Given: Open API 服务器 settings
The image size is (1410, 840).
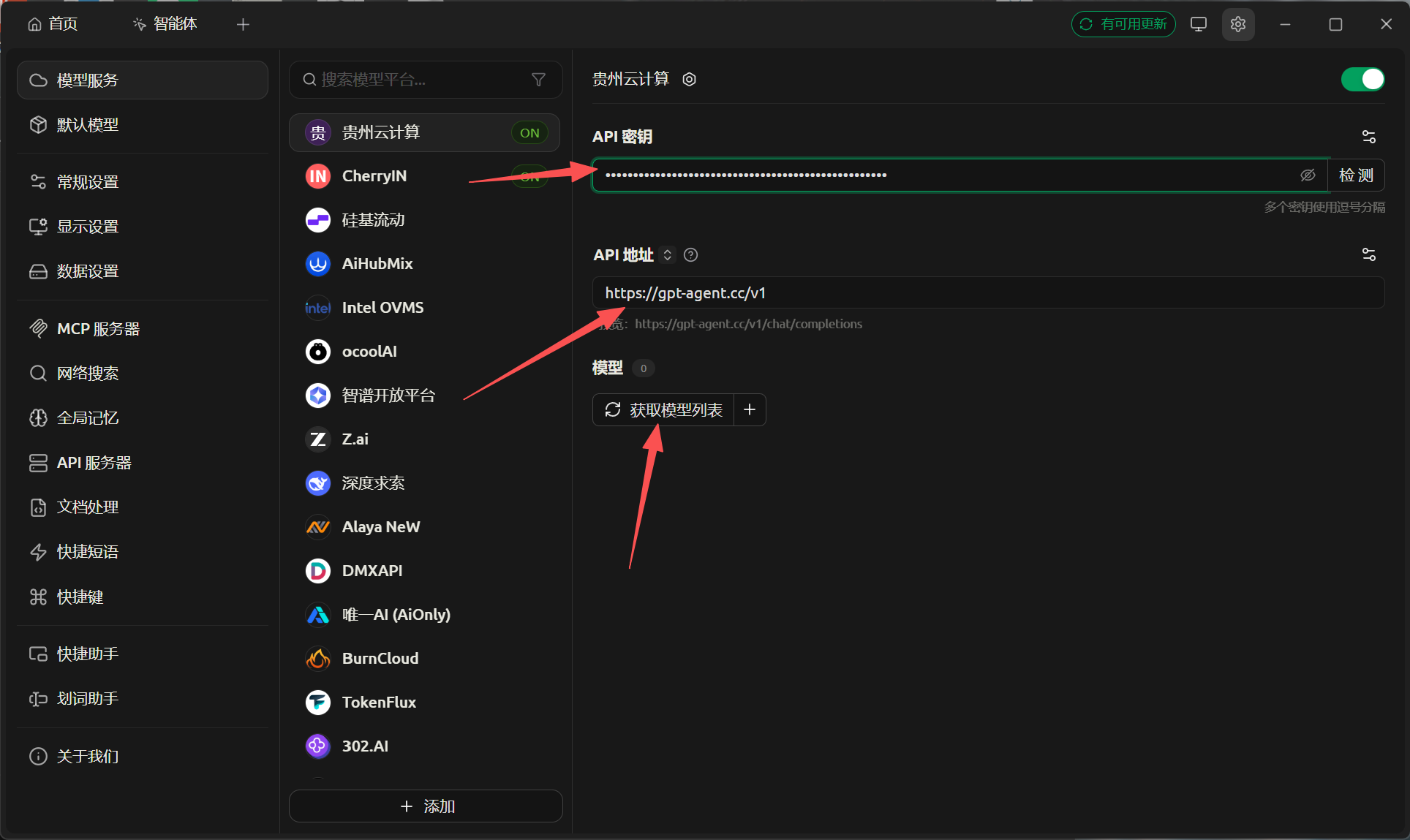Looking at the screenshot, I should pyautogui.click(x=143, y=463).
